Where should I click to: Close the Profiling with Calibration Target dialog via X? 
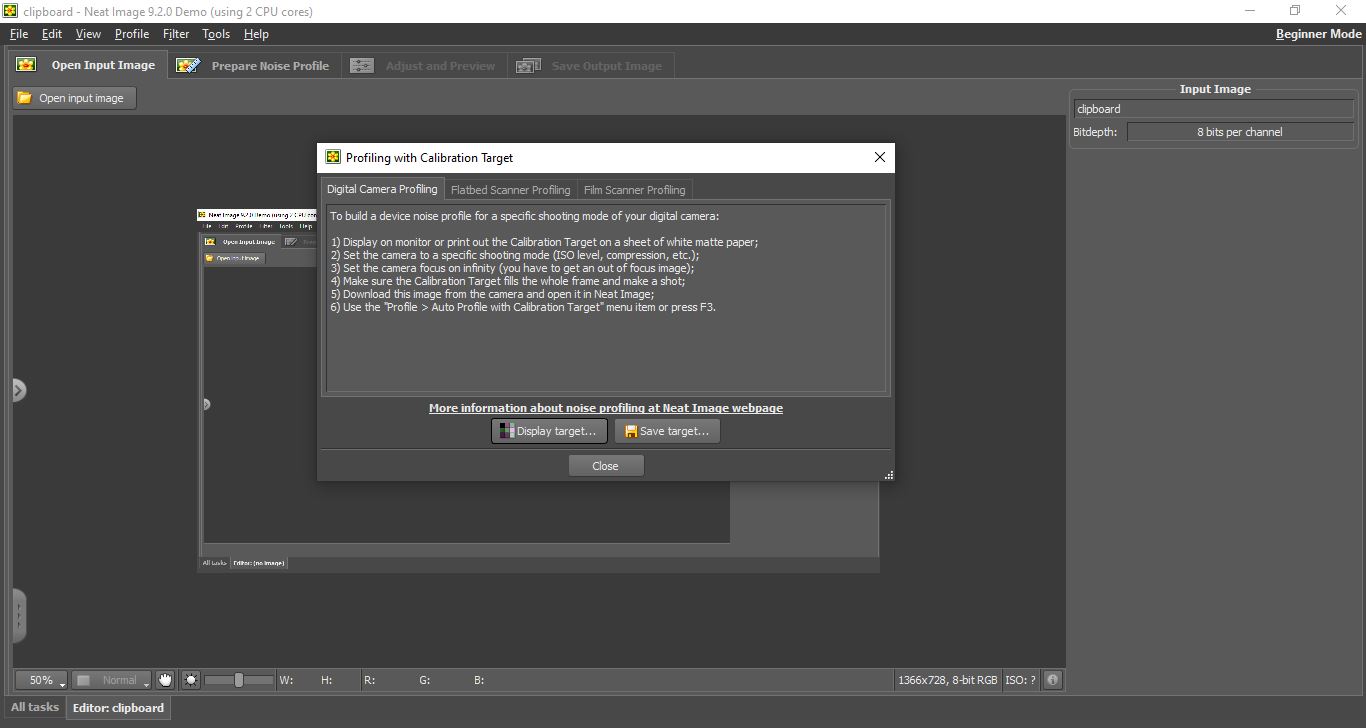pos(880,157)
